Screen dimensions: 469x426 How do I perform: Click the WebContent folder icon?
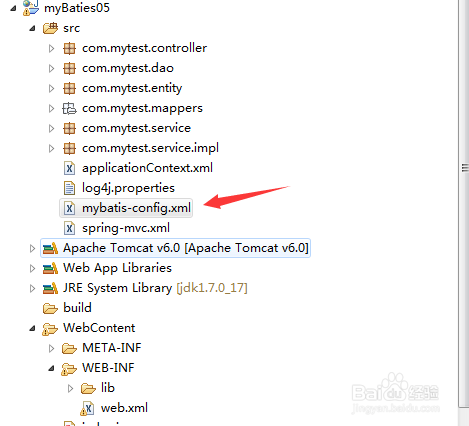50,329
